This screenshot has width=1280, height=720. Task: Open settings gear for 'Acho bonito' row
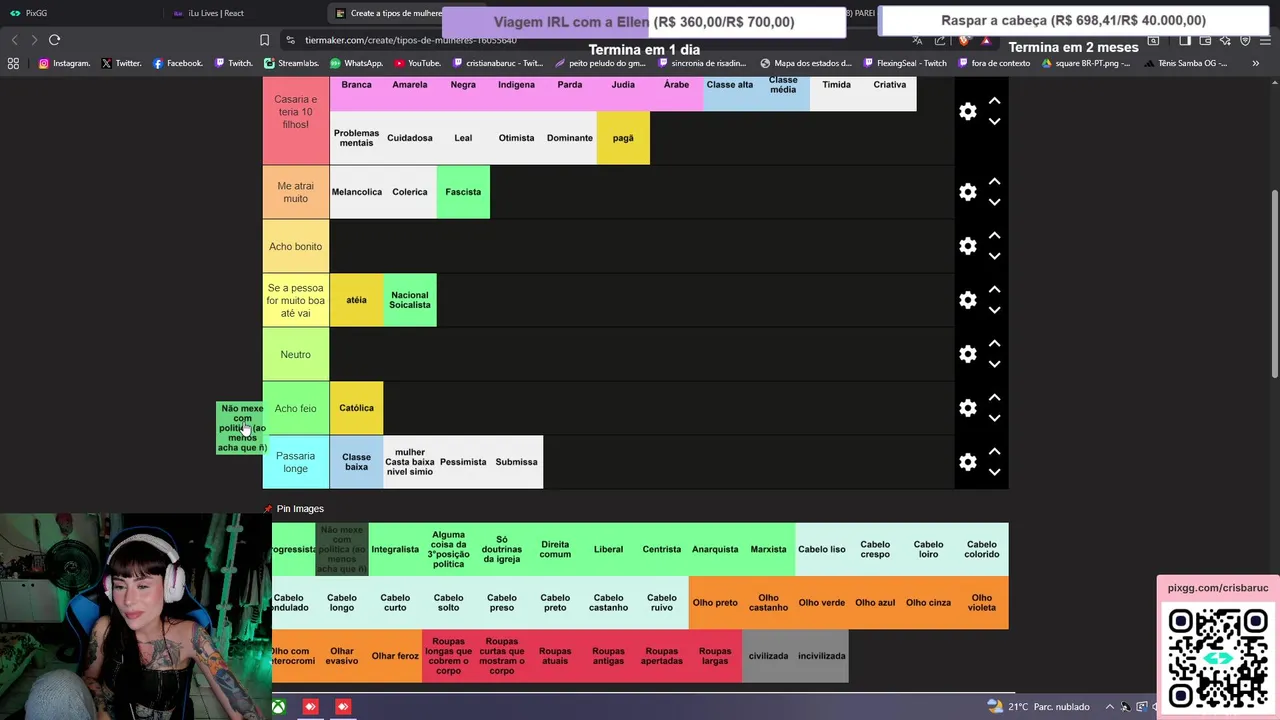(x=968, y=246)
